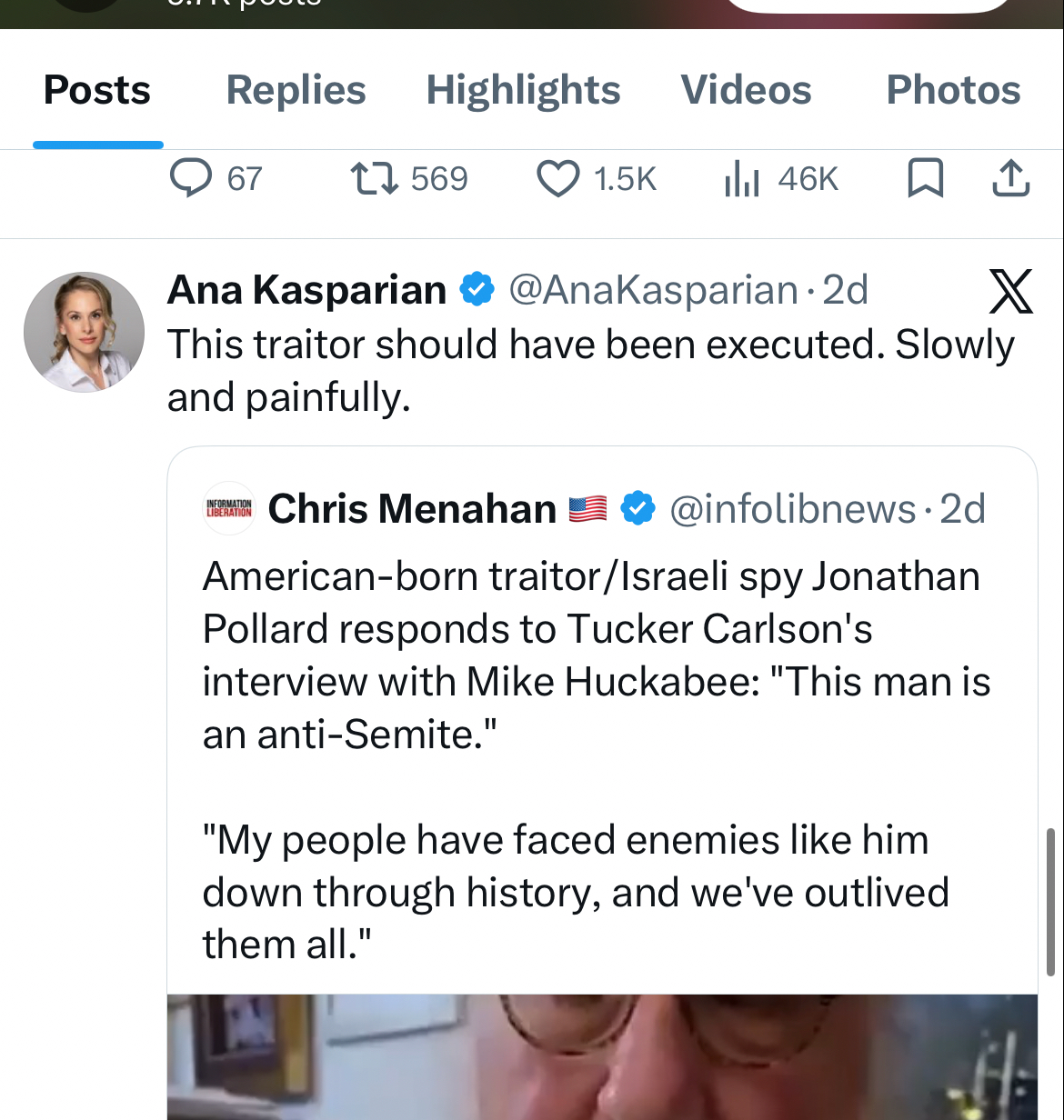Tap the blue verified badge beside Ana Kasparian
This screenshot has width=1064, height=1120.
point(477,290)
